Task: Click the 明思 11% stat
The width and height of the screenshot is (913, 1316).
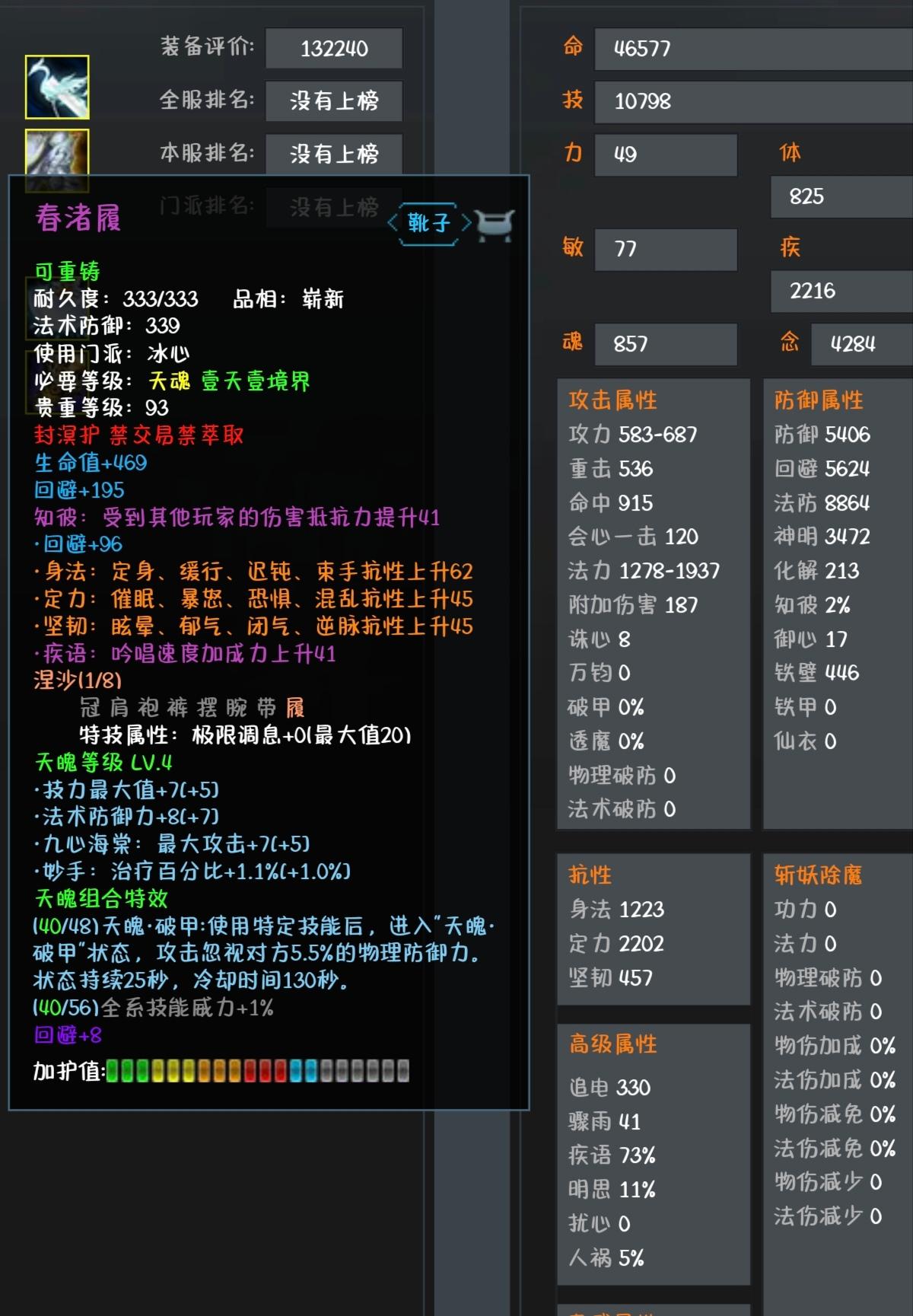Action: [612, 1190]
